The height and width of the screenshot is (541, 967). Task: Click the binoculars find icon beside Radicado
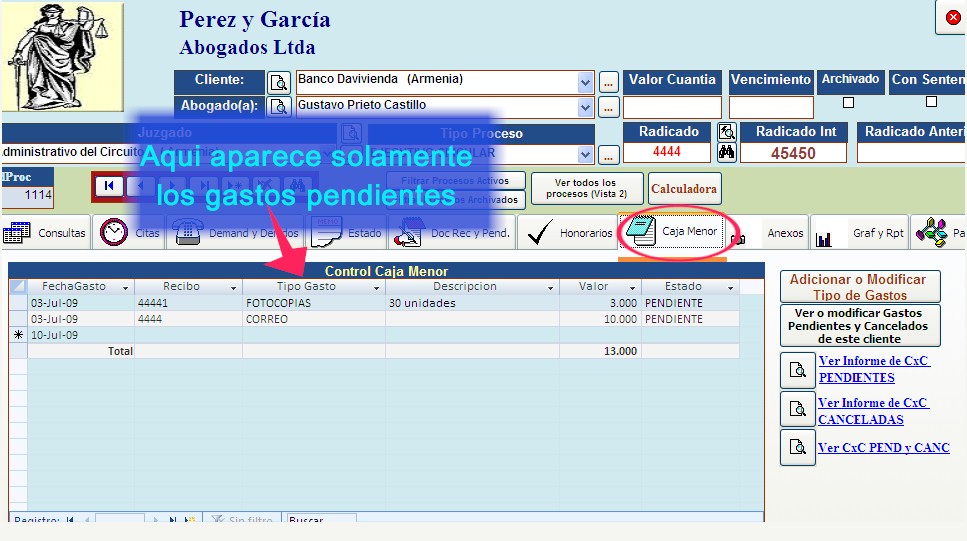coord(726,152)
